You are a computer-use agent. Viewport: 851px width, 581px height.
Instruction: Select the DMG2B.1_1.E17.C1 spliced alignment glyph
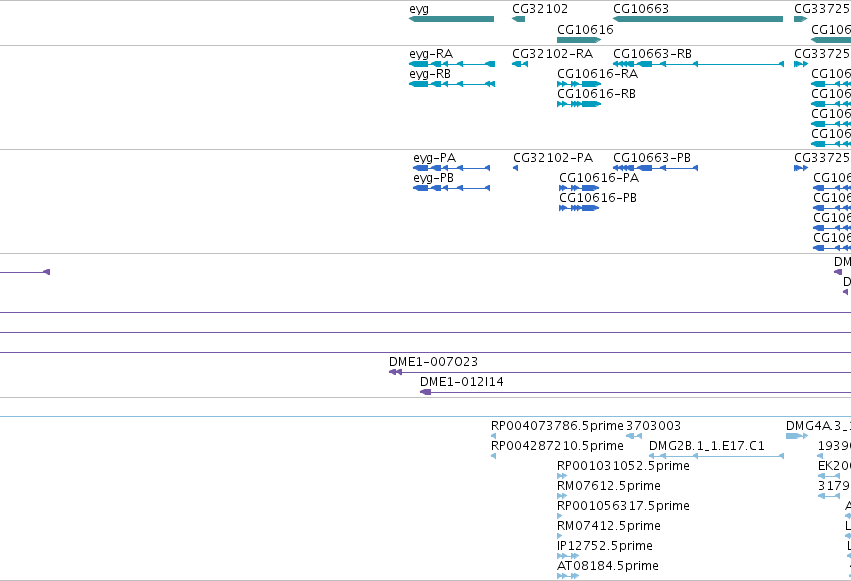point(716,456)
